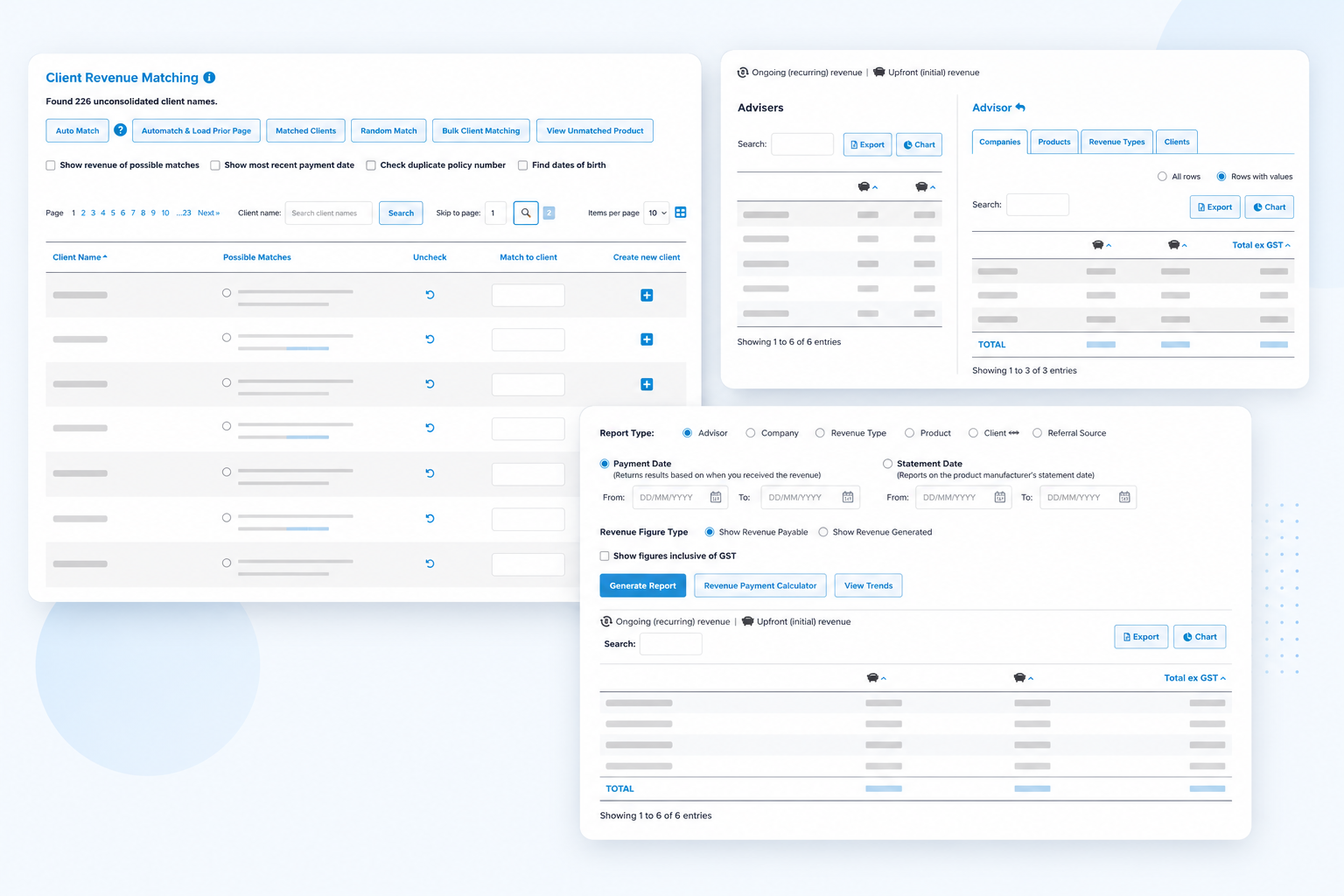
Task: Select All rows option
Action: coord(1162,177)
